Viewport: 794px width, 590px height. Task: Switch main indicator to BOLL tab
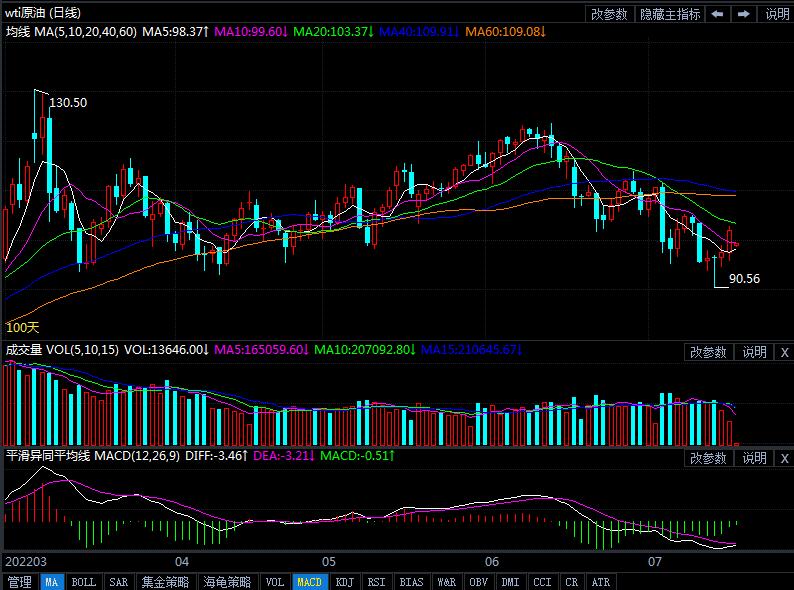coord(84,582)
